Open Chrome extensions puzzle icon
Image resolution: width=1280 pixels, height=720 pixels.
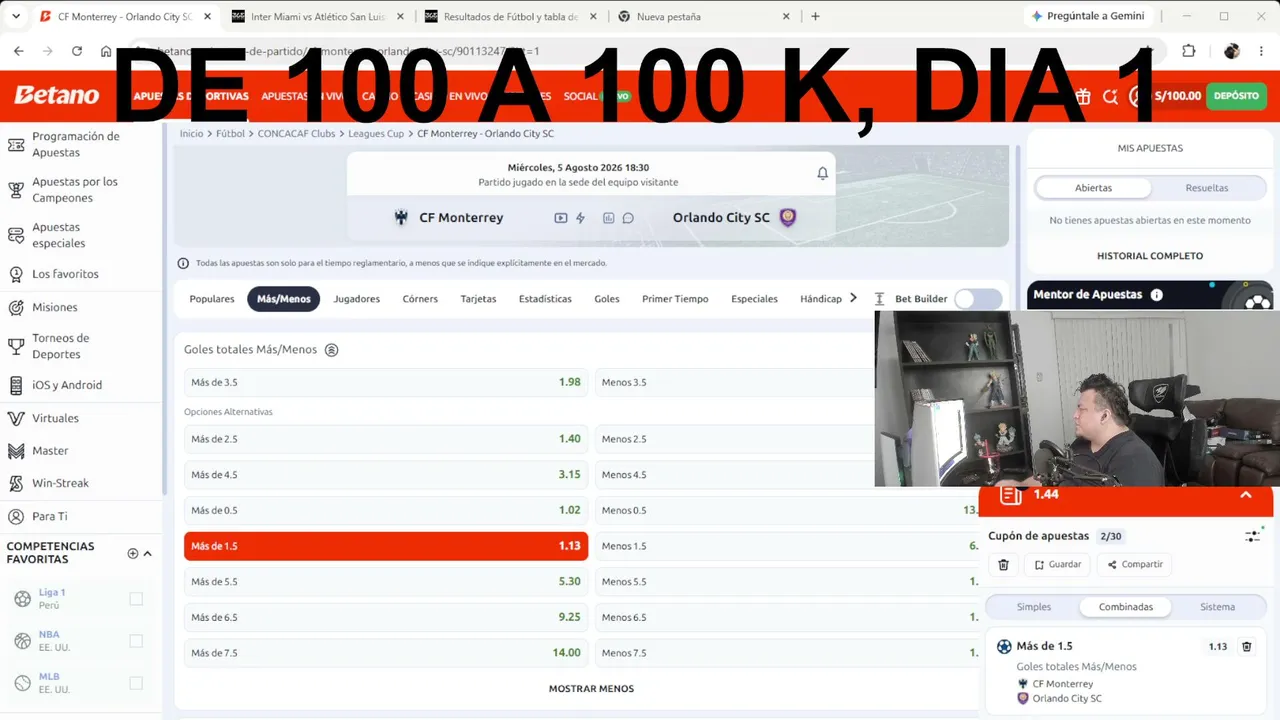click(x=1189, y=51)
